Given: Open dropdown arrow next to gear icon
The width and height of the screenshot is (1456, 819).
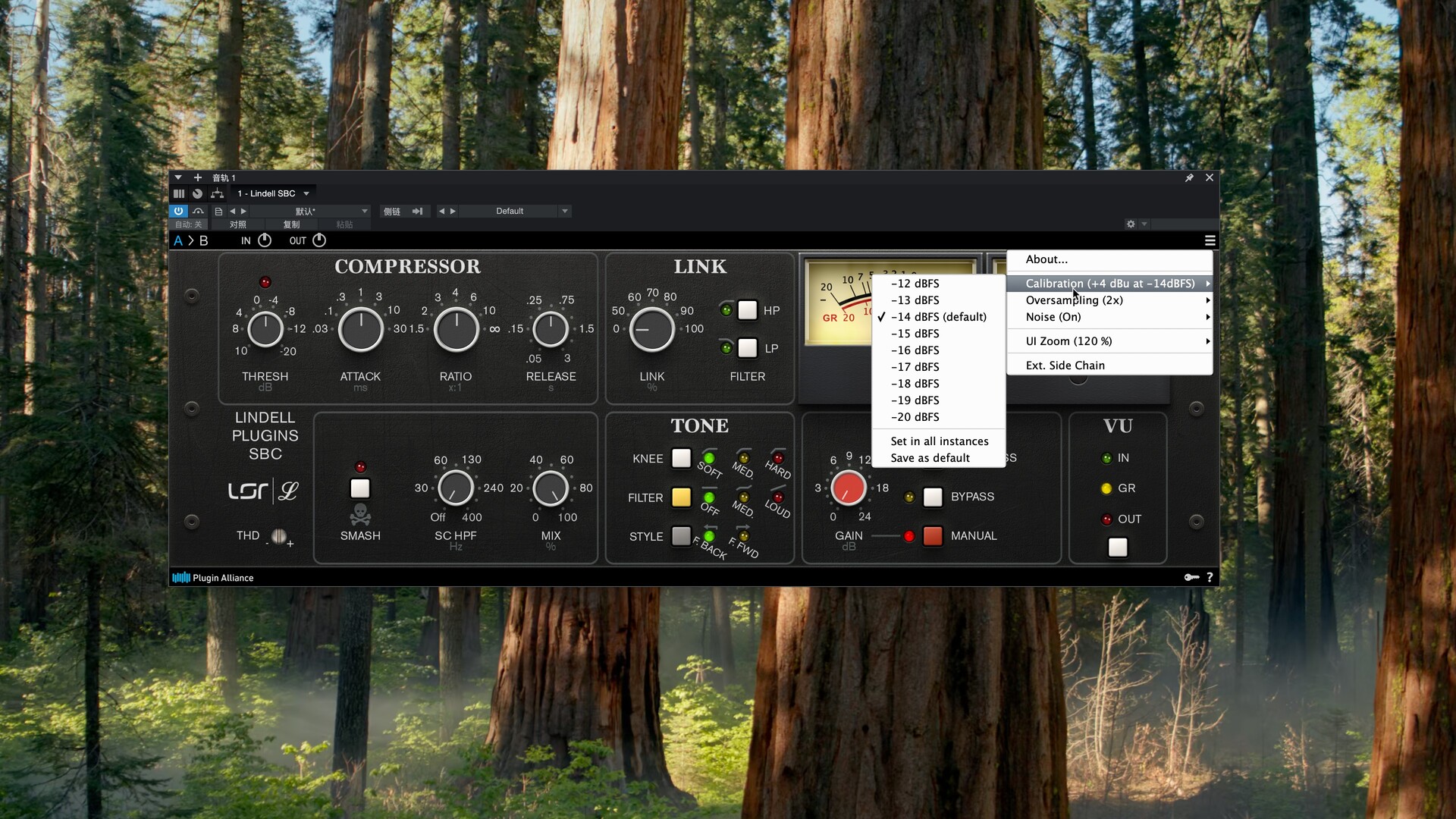Looking at the screenshot, I should click(x=1144, y=224).
